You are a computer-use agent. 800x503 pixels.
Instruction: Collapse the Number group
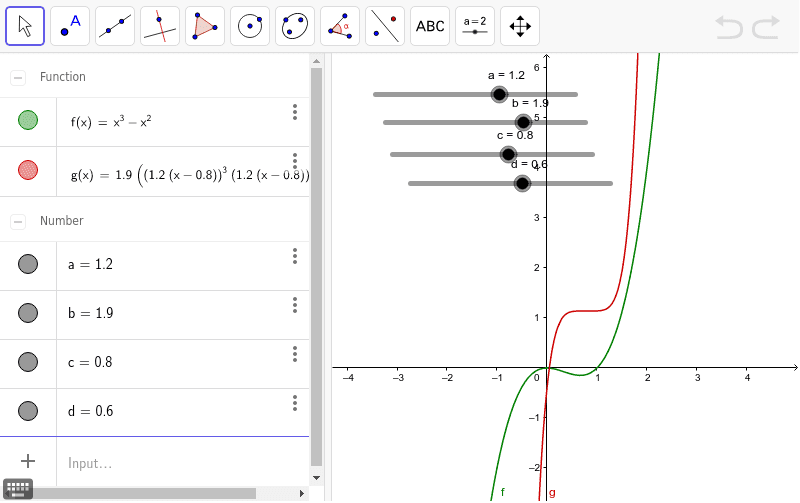click(18, 221)
